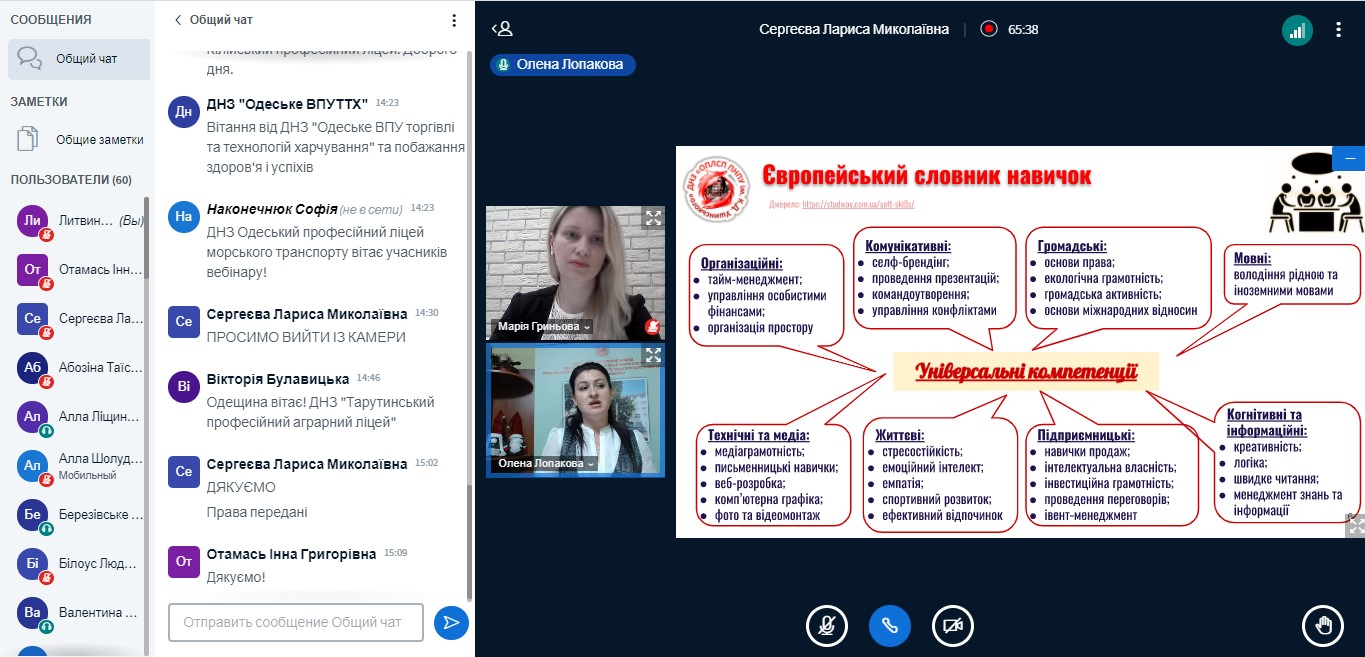The height and width of the screenshot is (657, 1365).
Task: Make Марія Гриньова's webcam fullscreen
Action: tap(653, 218)
